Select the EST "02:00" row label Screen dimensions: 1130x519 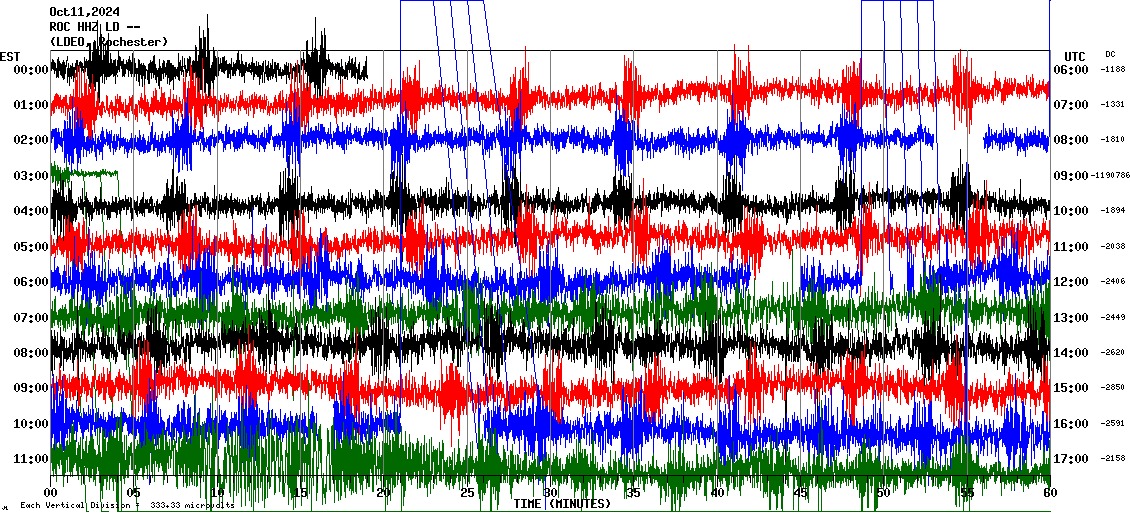(x=30, y=140)
